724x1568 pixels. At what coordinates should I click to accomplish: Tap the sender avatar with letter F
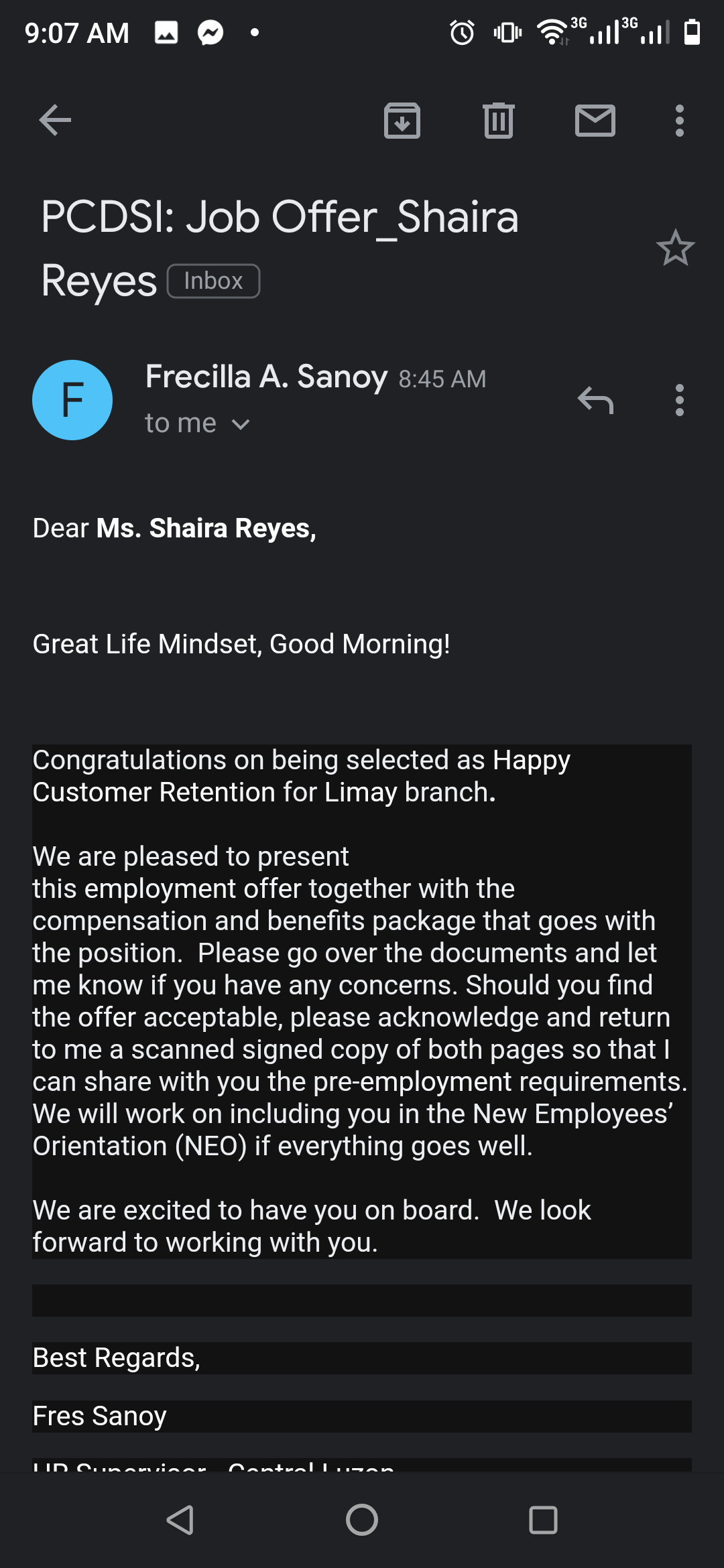[72, 400]
